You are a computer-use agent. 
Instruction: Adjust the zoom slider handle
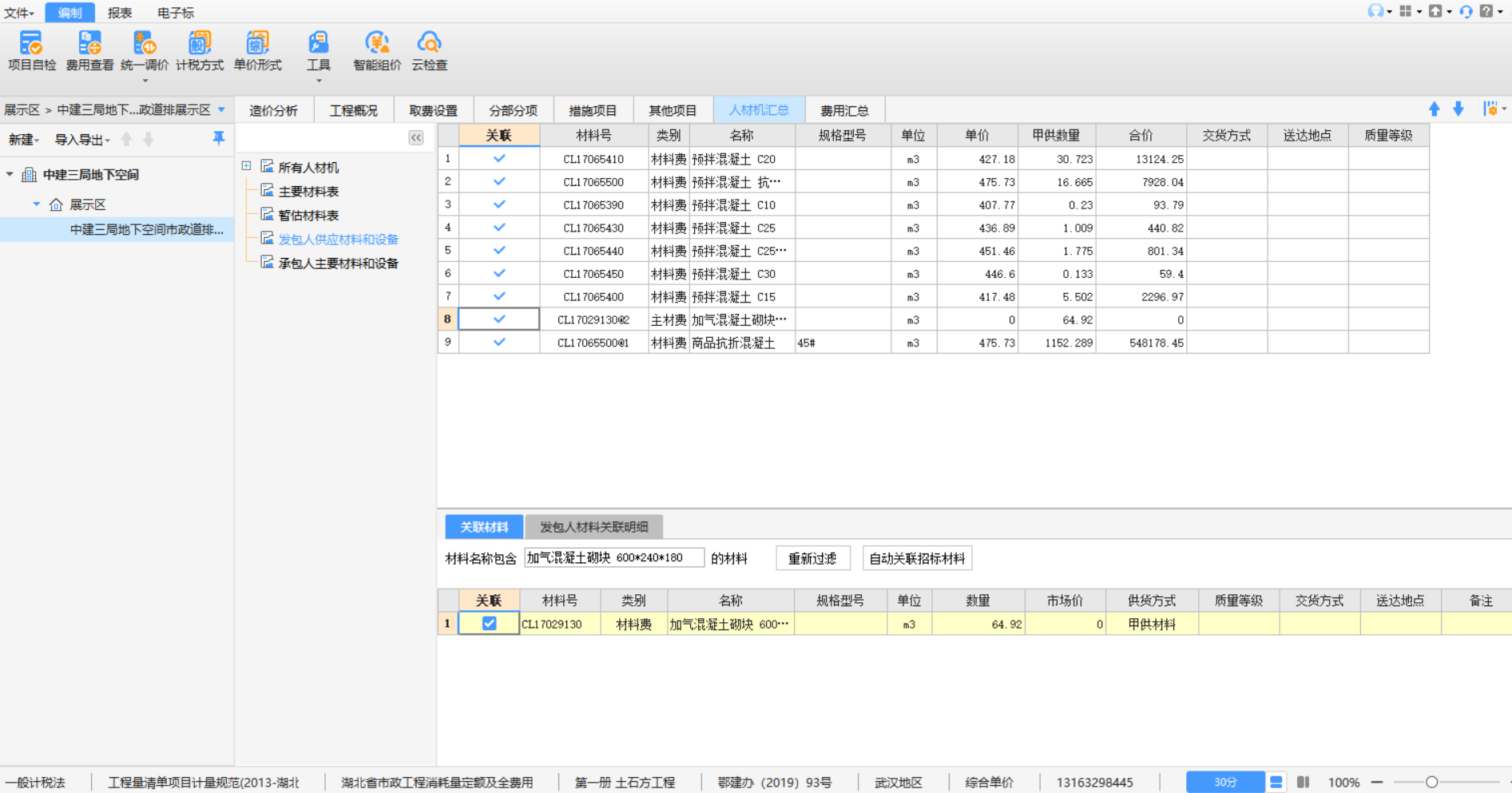[1431, 782]
